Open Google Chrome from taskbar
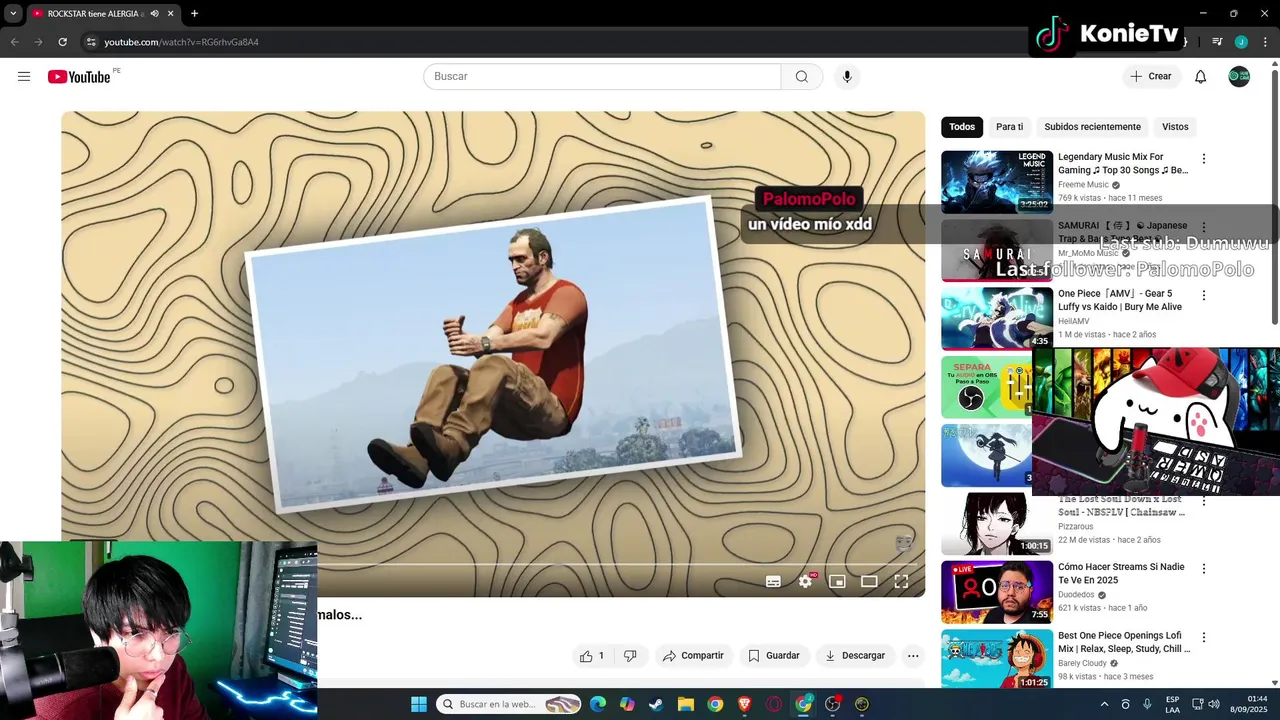Image resolution: width=1280 pixels, height=720 pixels. click(715, 704)
